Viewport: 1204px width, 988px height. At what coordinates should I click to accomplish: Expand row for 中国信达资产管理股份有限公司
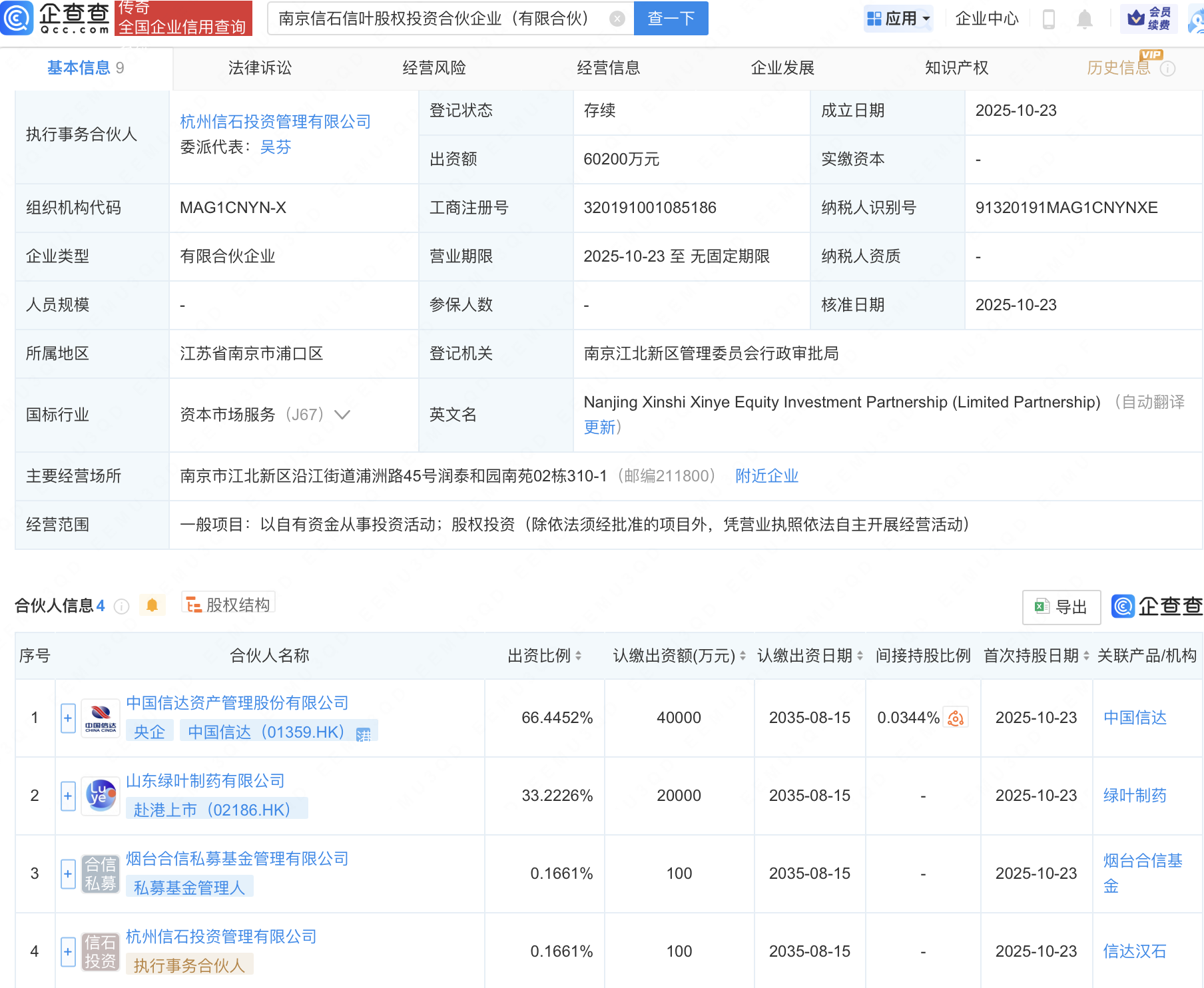point(68,718)
